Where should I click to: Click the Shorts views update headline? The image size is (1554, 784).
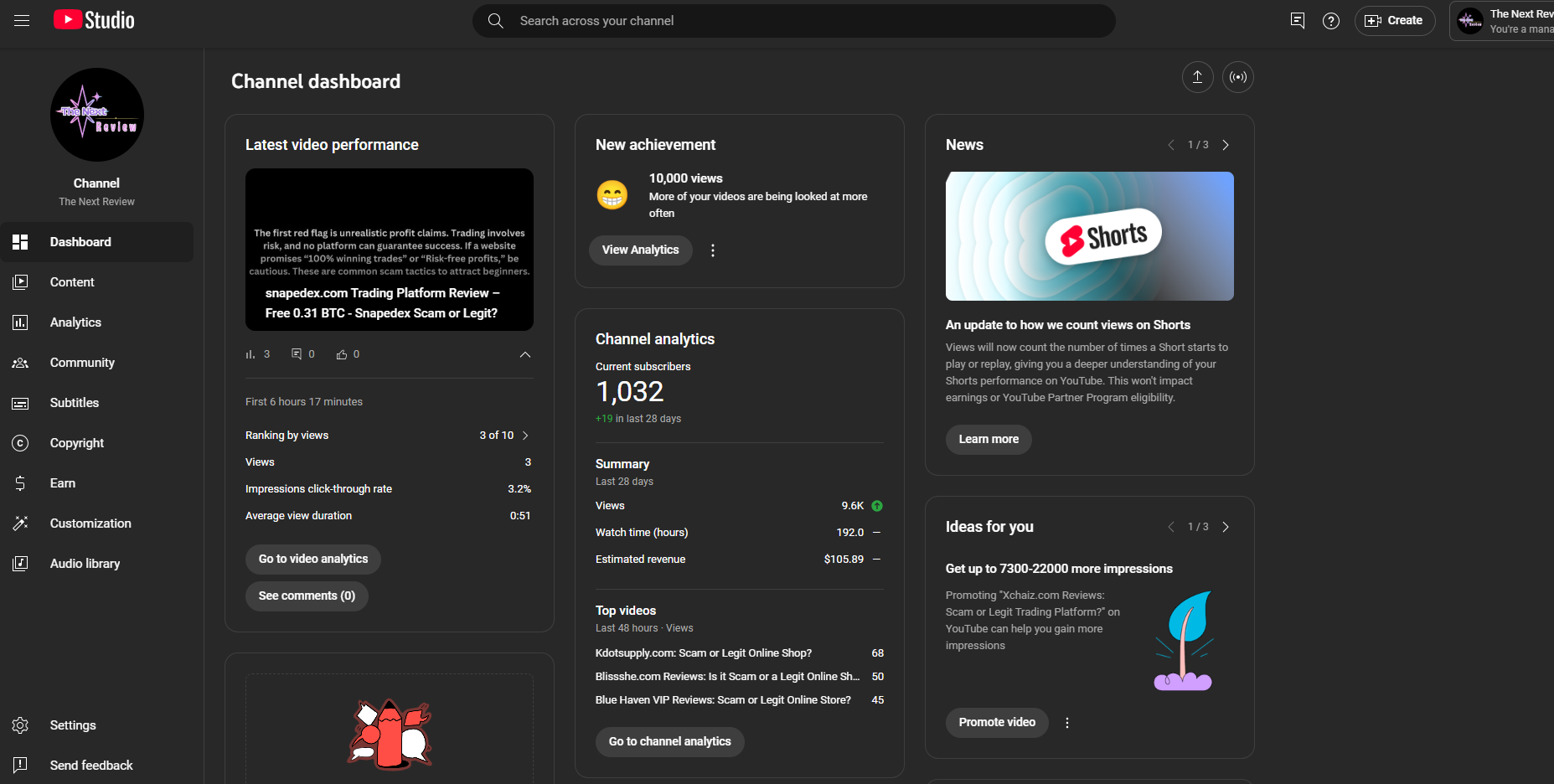tap(1068, 325)
